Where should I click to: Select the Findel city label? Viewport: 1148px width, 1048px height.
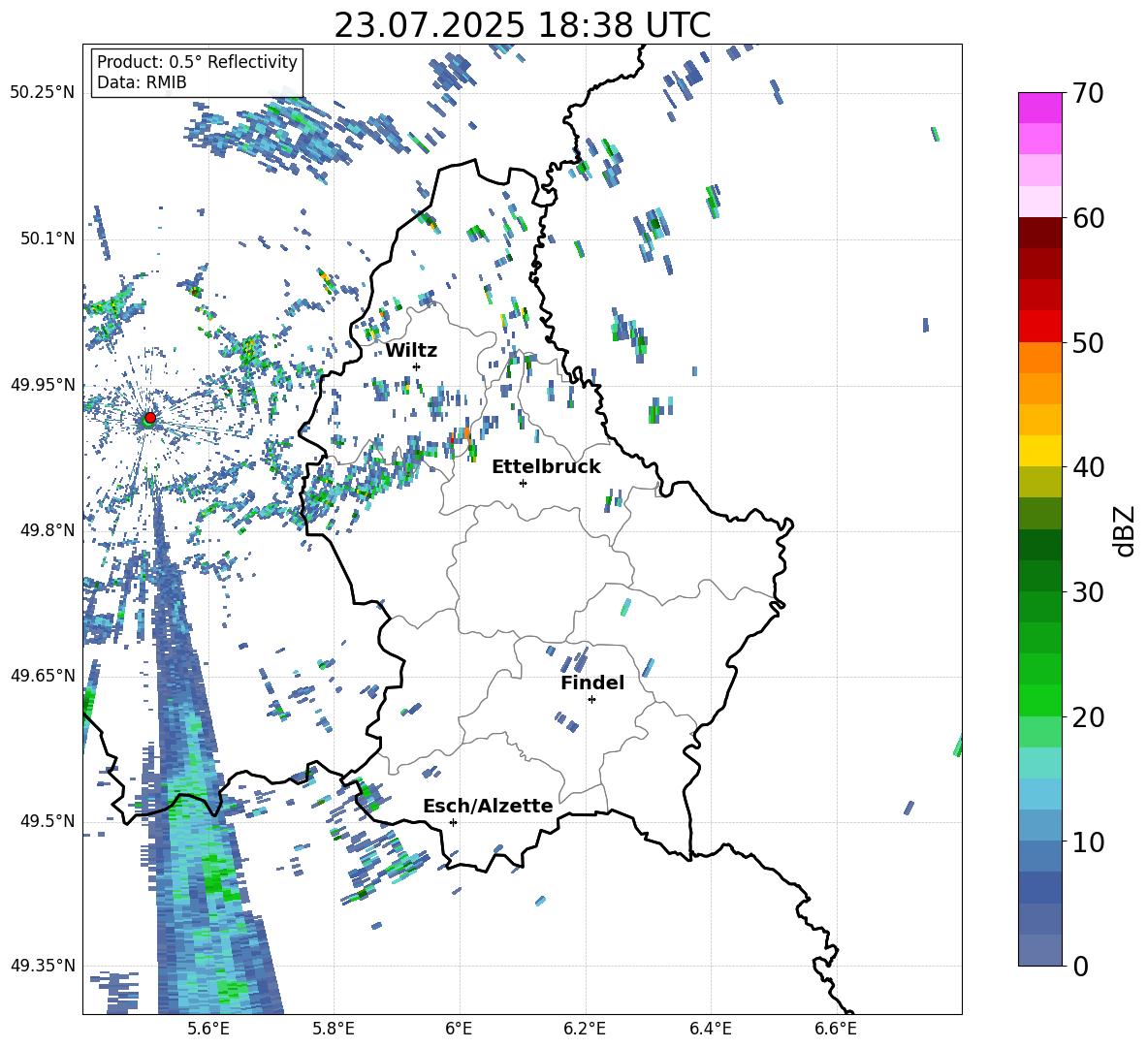592,683
